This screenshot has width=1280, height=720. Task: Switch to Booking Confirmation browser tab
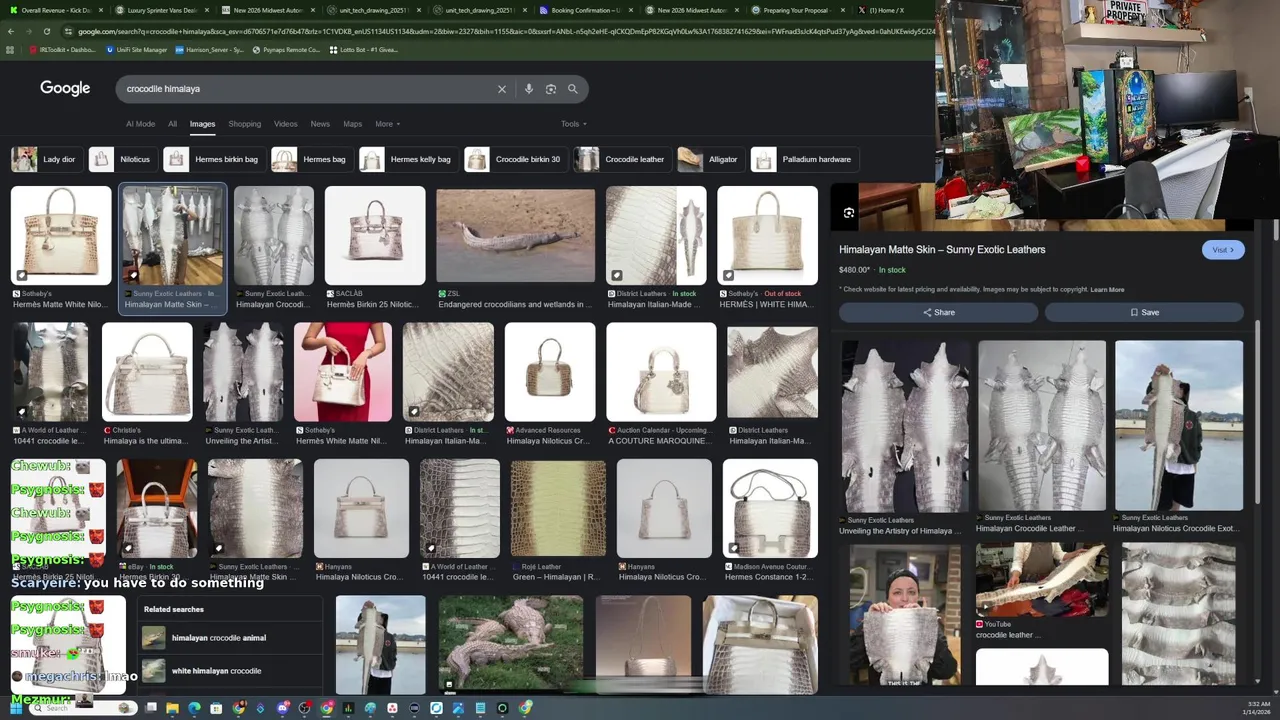[x=584, y=10]
